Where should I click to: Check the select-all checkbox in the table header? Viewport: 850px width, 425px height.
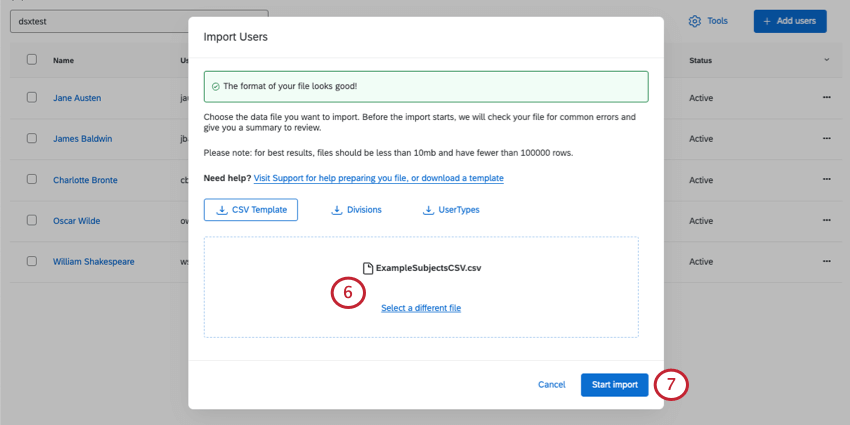coord(32,60)
